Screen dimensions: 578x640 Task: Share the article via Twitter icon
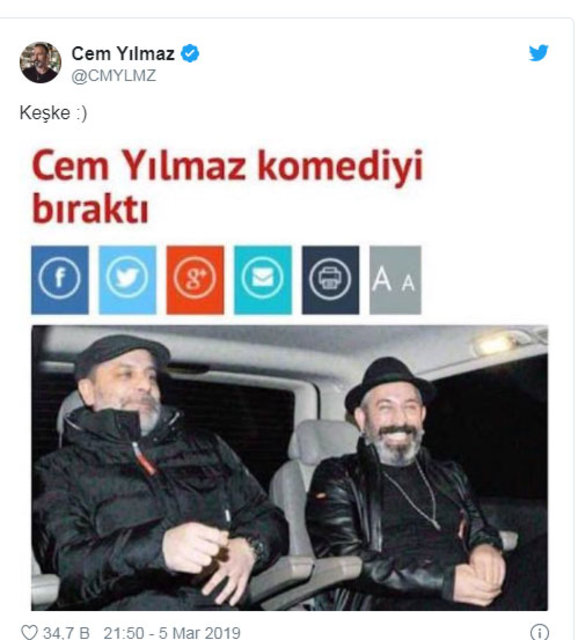(x=127, y=280)
